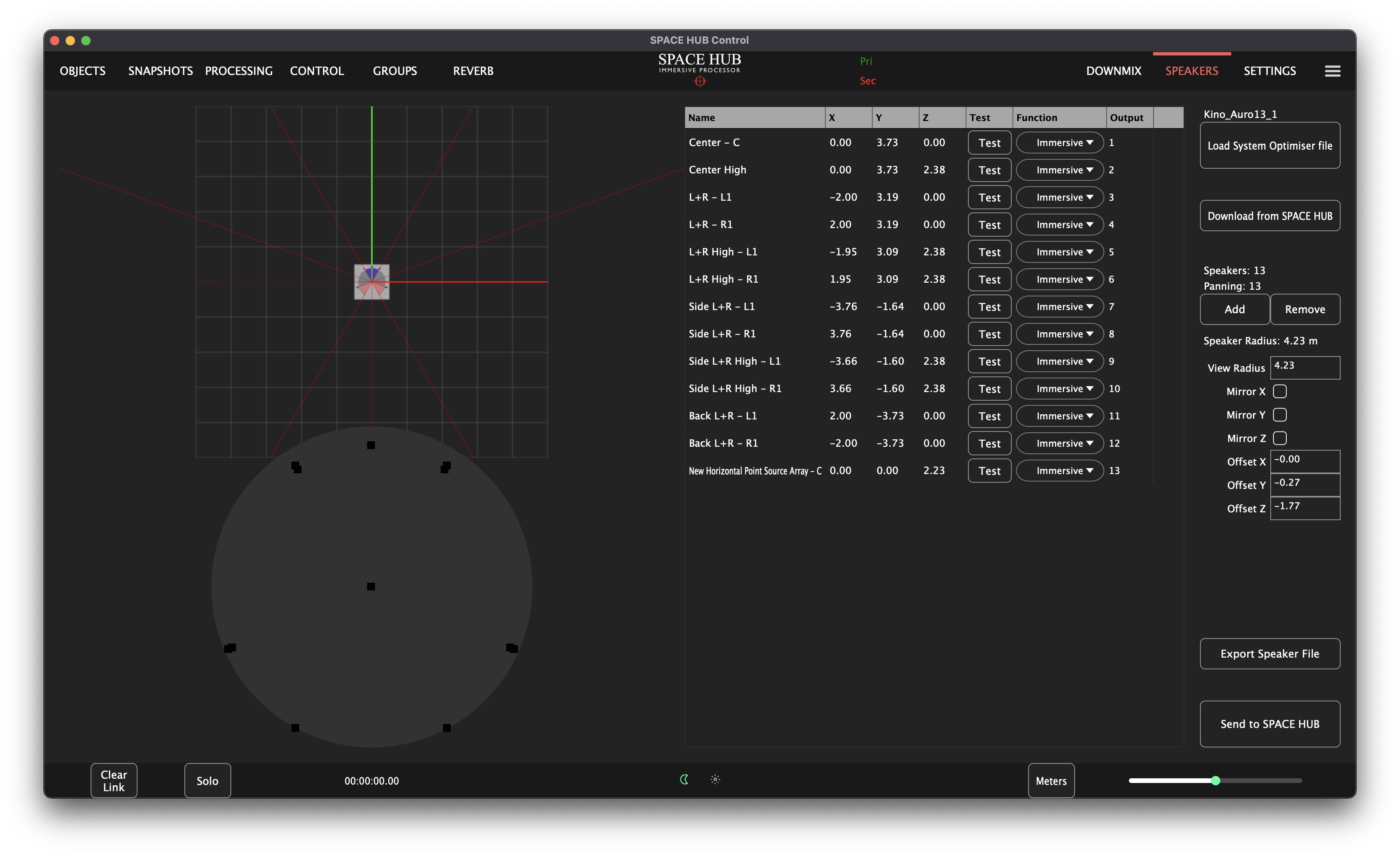Click the Output column header
The height and width of the screenshot is (856, 1400).
pos(1129,118)
